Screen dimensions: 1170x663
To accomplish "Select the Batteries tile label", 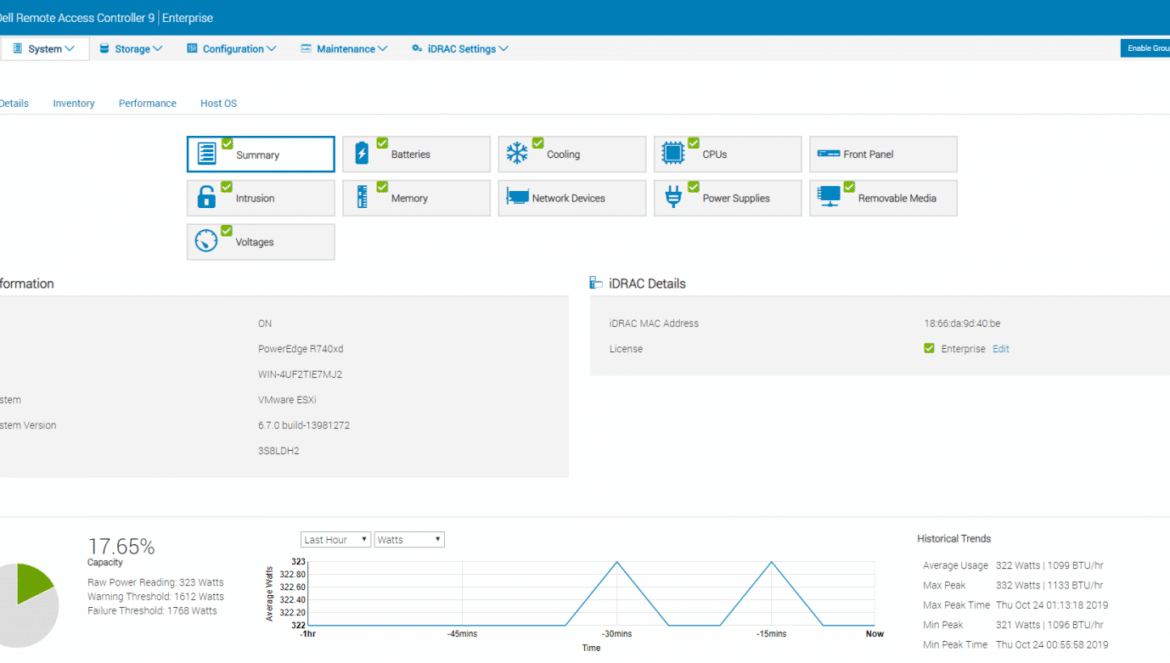I will tap(410, 154).
